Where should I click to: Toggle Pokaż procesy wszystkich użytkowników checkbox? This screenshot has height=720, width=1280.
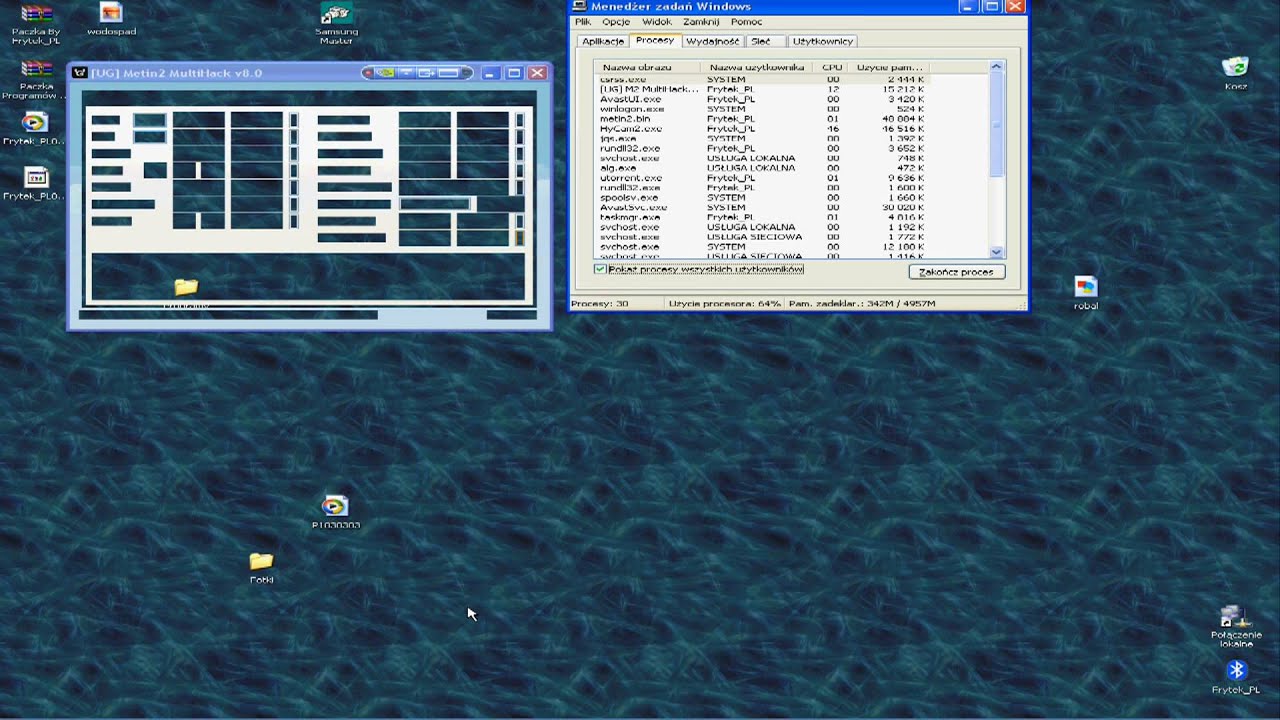pos(600,269)
